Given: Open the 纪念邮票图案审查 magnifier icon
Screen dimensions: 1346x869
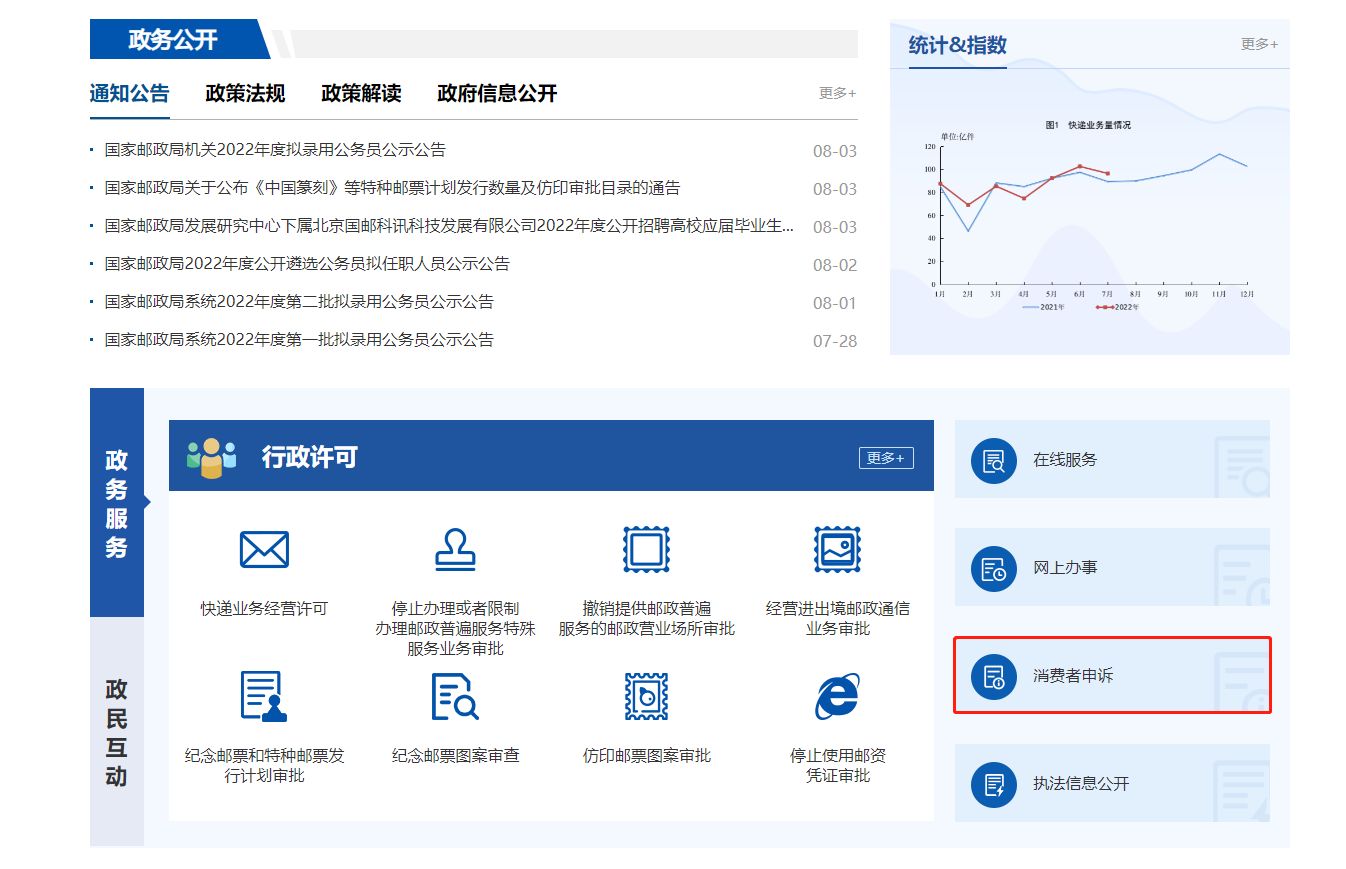Looking at the screenshot, I should pos(455,694).
